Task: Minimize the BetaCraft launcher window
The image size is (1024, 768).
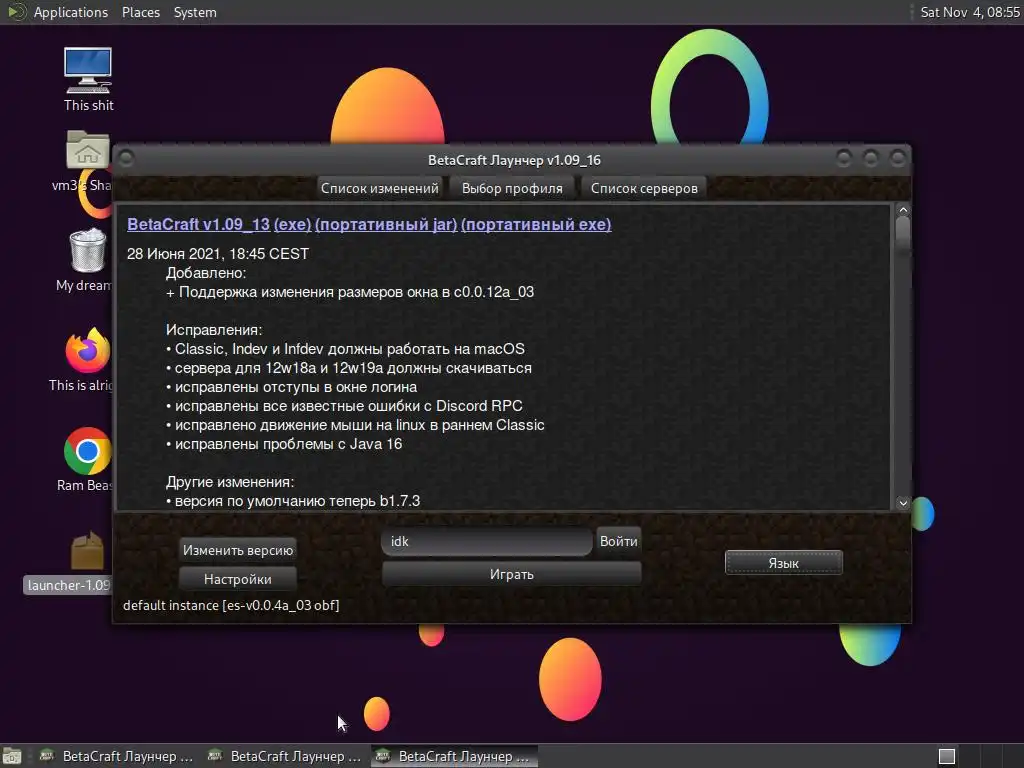Action: [x=844, y=158]
